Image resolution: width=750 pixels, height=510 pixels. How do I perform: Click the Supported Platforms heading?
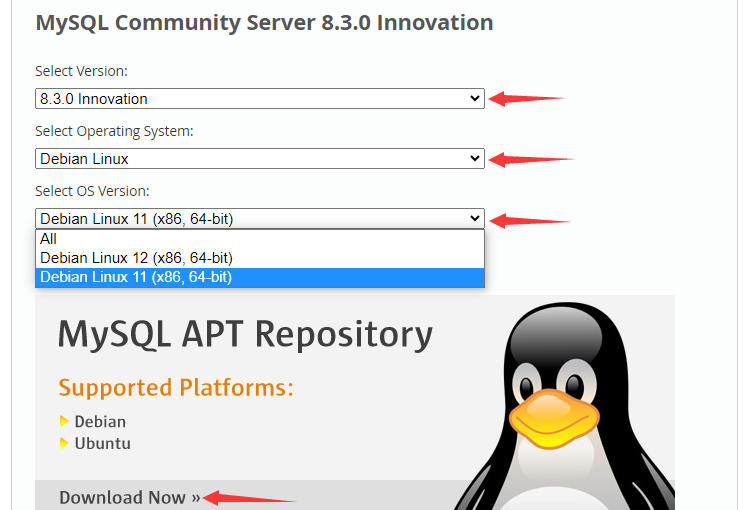(x=176, y=388)
